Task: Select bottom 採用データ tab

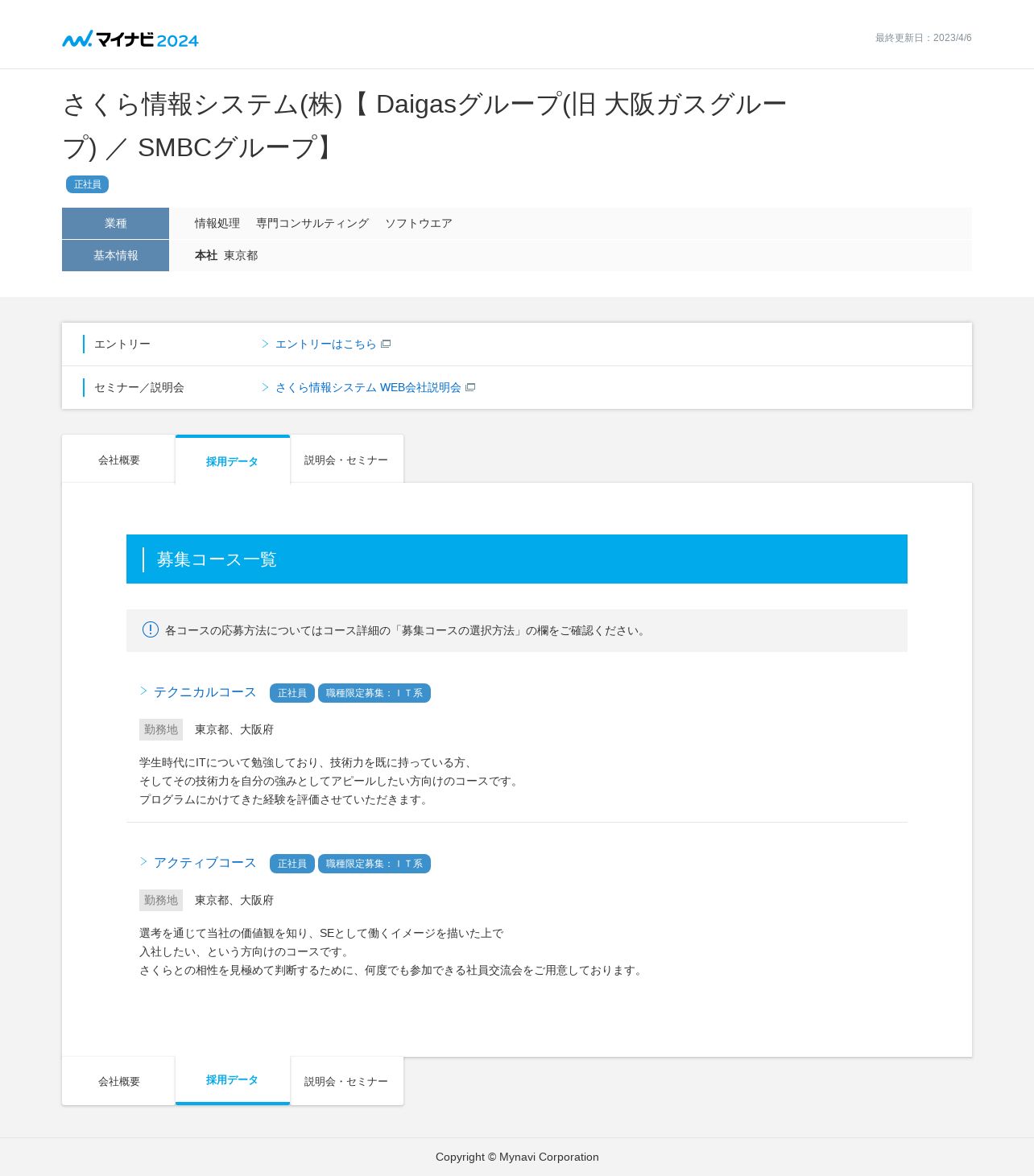Action: coord(232,1080)
